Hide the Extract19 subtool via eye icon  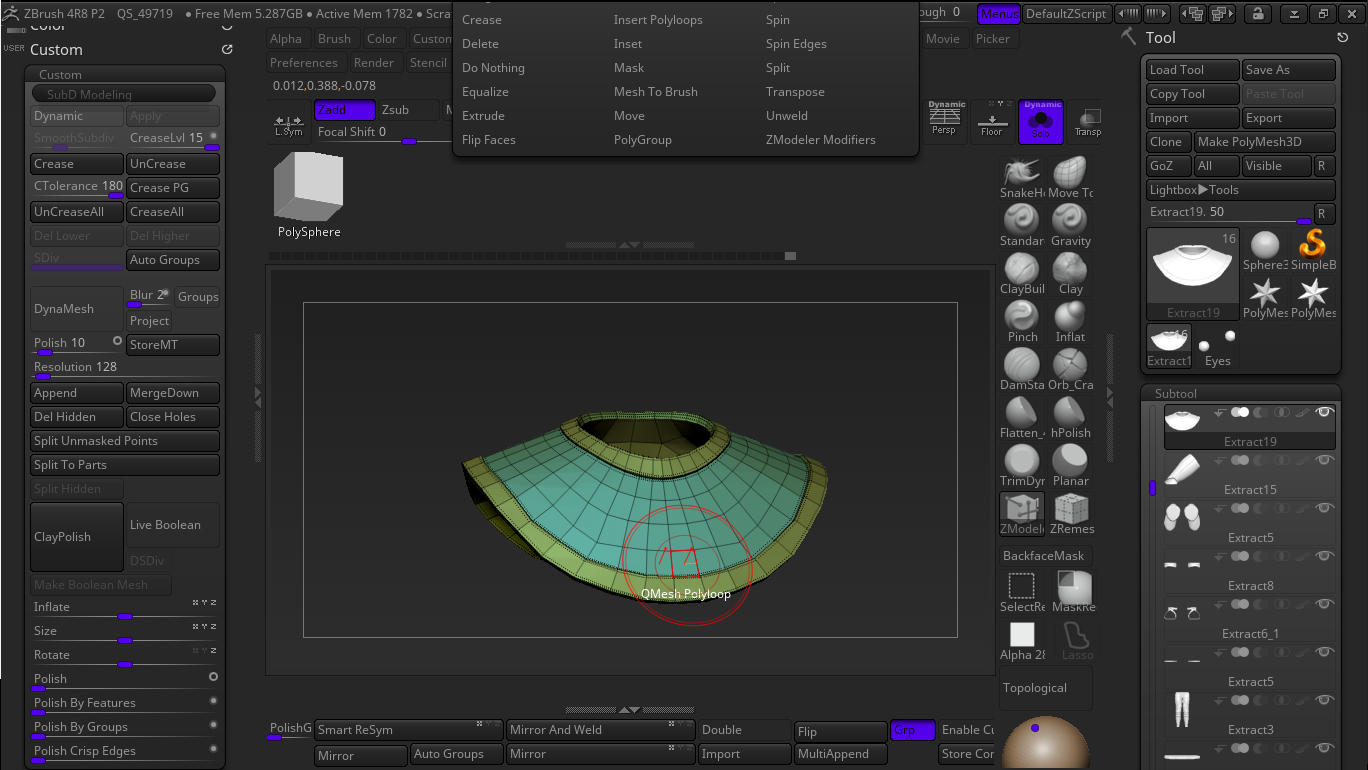click(1325, 412)
